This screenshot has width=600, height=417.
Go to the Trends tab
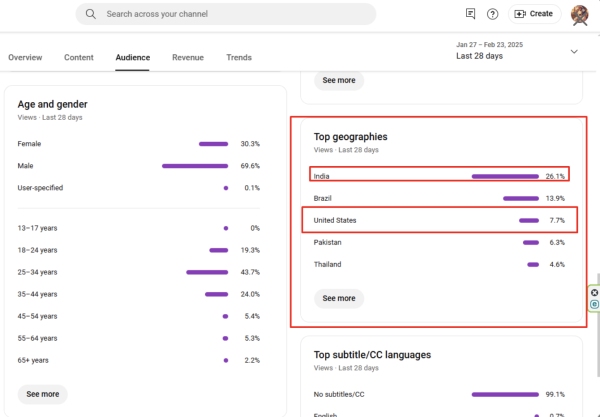point(239,58)
